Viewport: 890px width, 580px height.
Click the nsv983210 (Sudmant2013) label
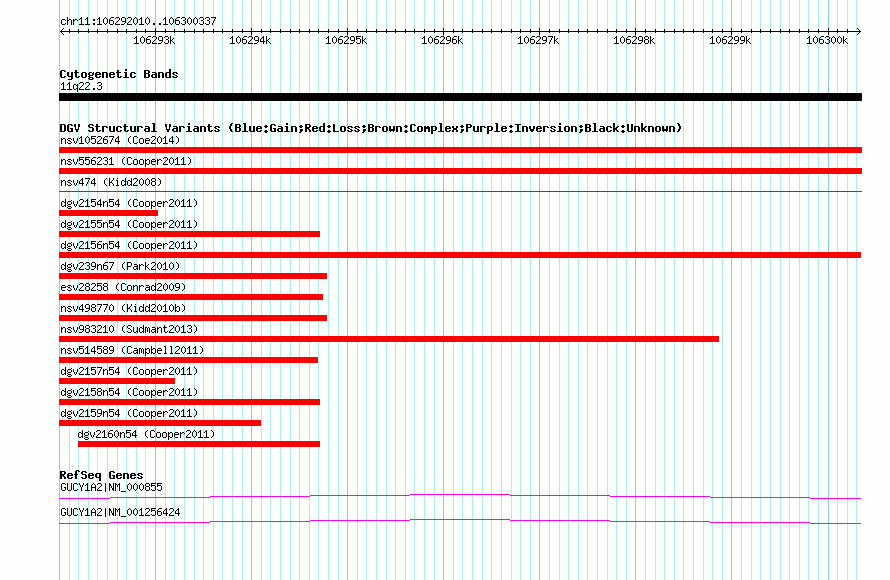pyautogui.click(x=129, y=329)
